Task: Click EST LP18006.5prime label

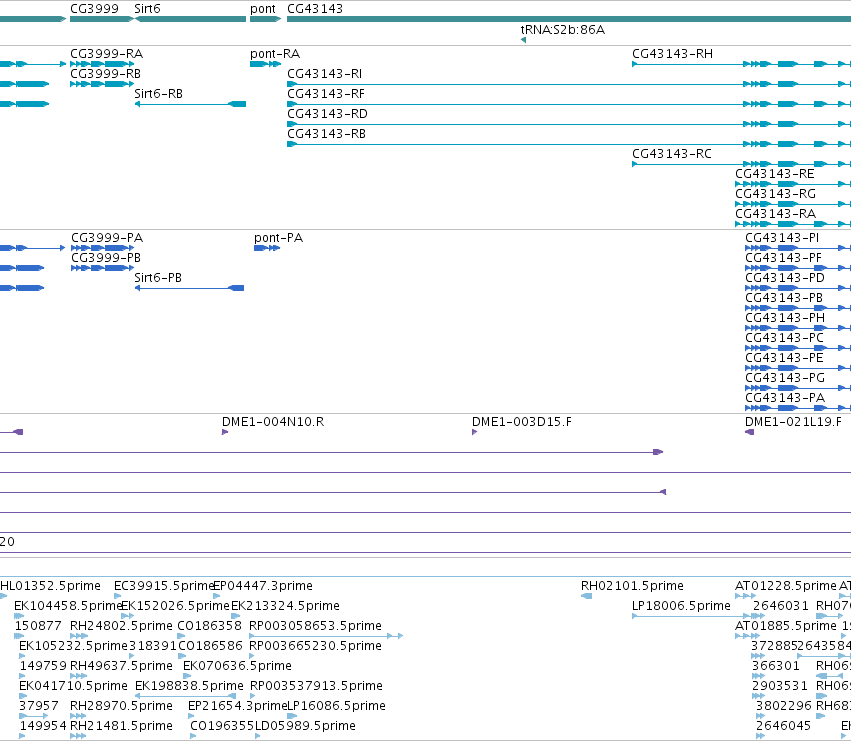Action: click(x=681, y=606)
